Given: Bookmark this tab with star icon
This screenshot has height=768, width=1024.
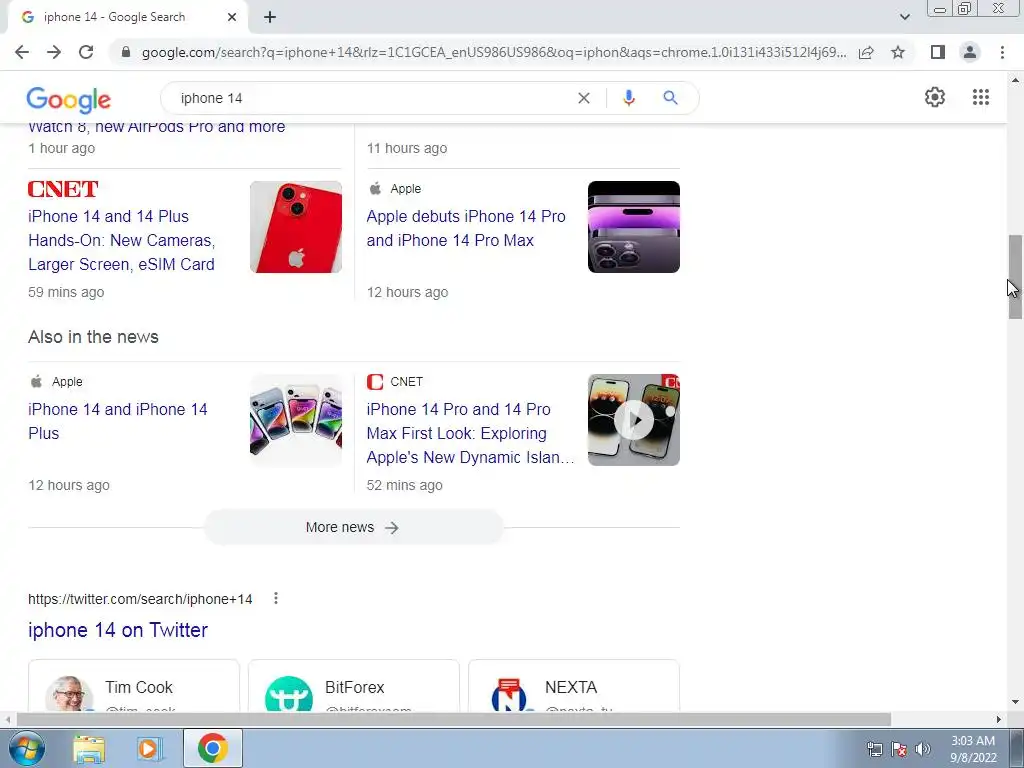Looking at the screenshot, I should point(898,52).
